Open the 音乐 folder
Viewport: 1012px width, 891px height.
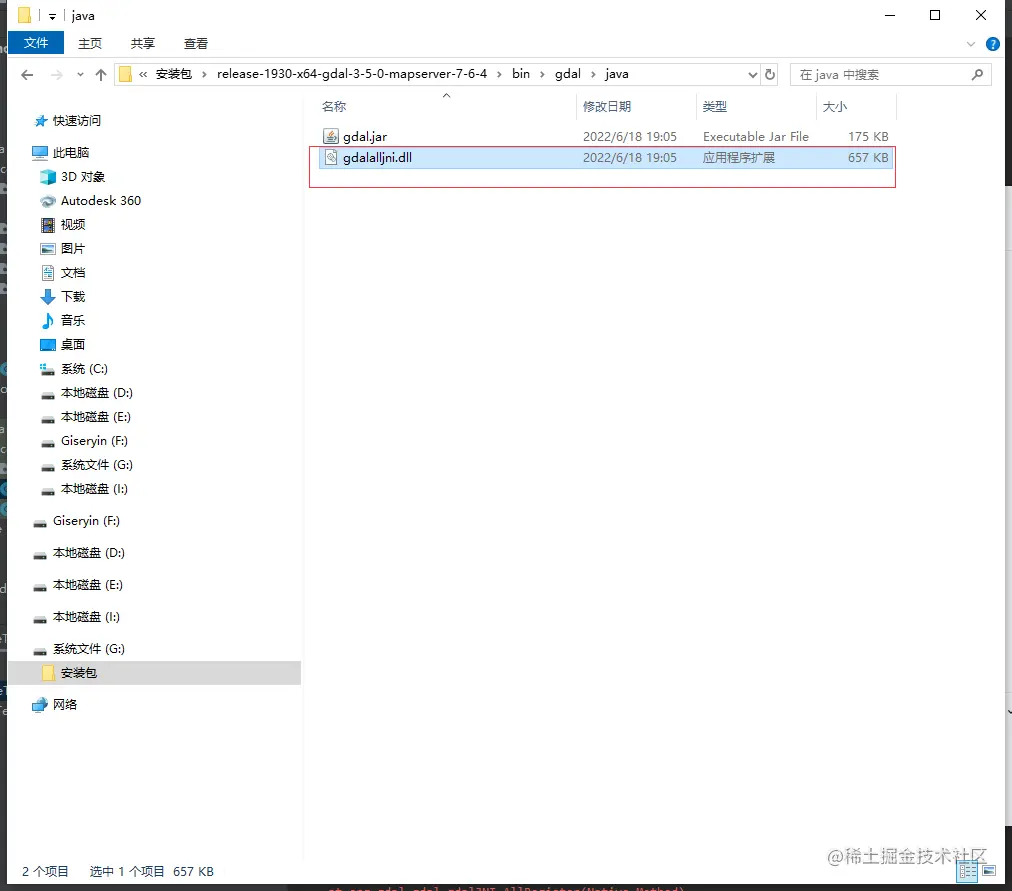[73, 321]
